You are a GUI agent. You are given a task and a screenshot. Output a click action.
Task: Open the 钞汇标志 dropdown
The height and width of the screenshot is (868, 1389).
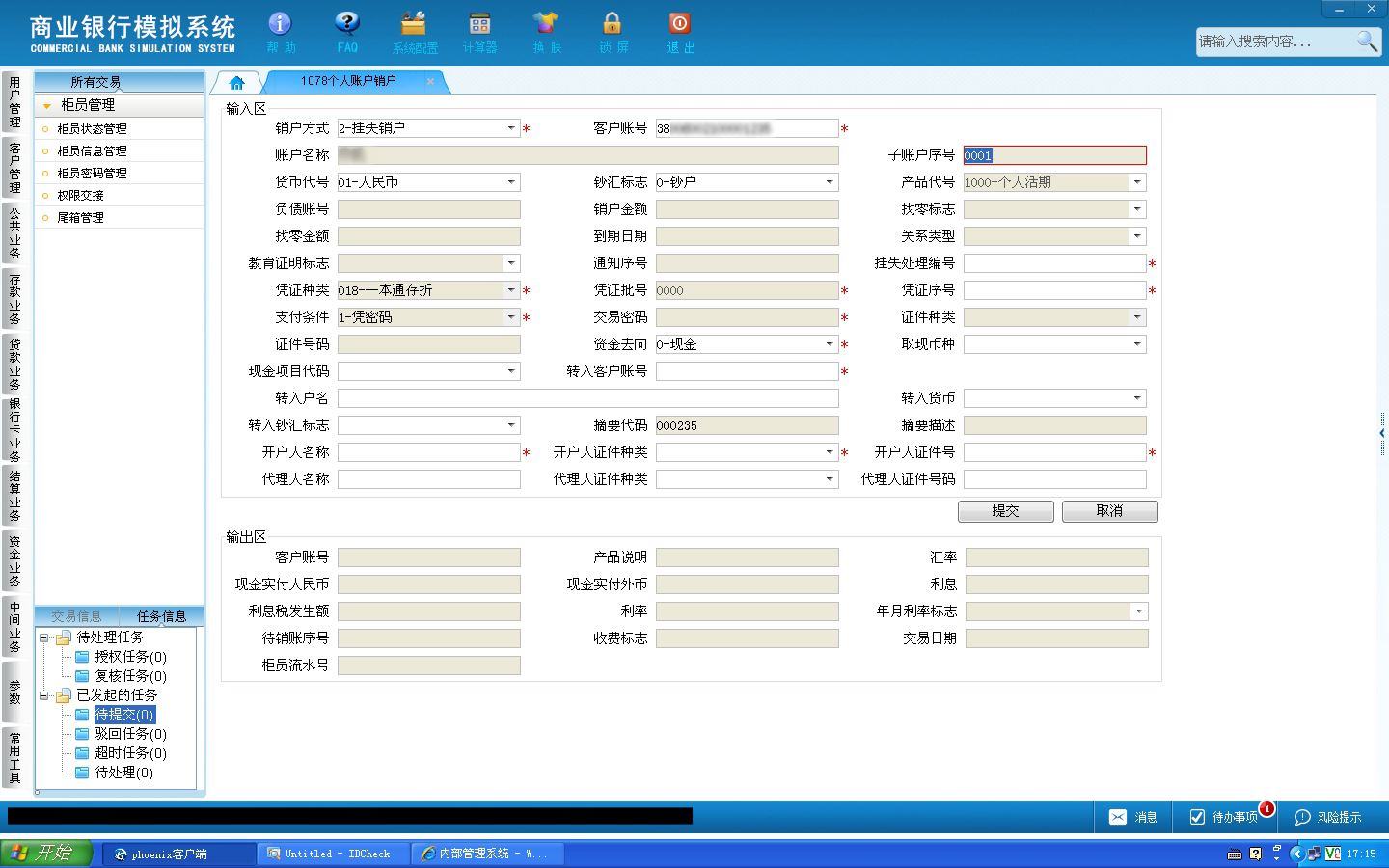coord(830,182)
